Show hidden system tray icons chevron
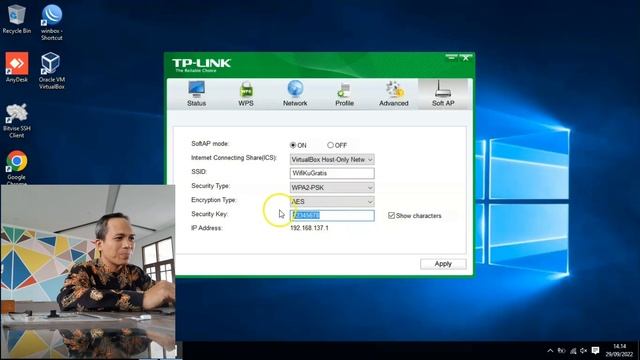The height and width of the screenshot is (360, 640). 550,351
